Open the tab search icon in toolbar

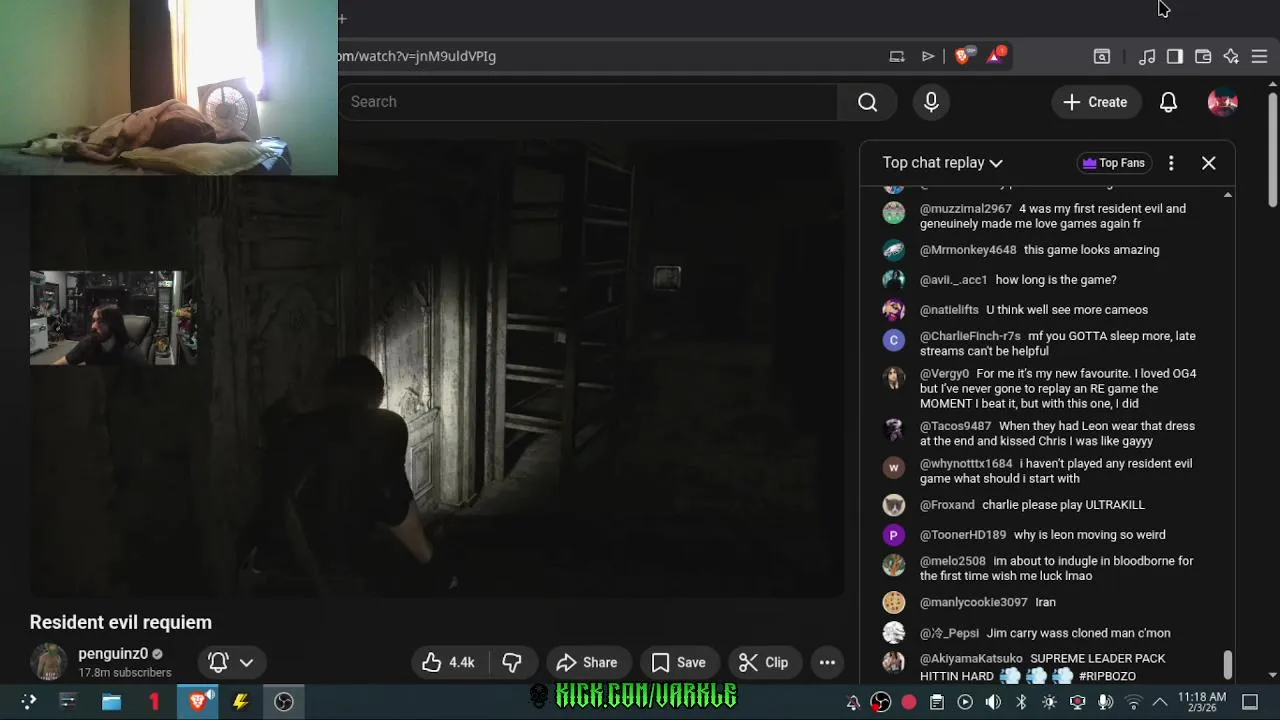[1102, 57]
